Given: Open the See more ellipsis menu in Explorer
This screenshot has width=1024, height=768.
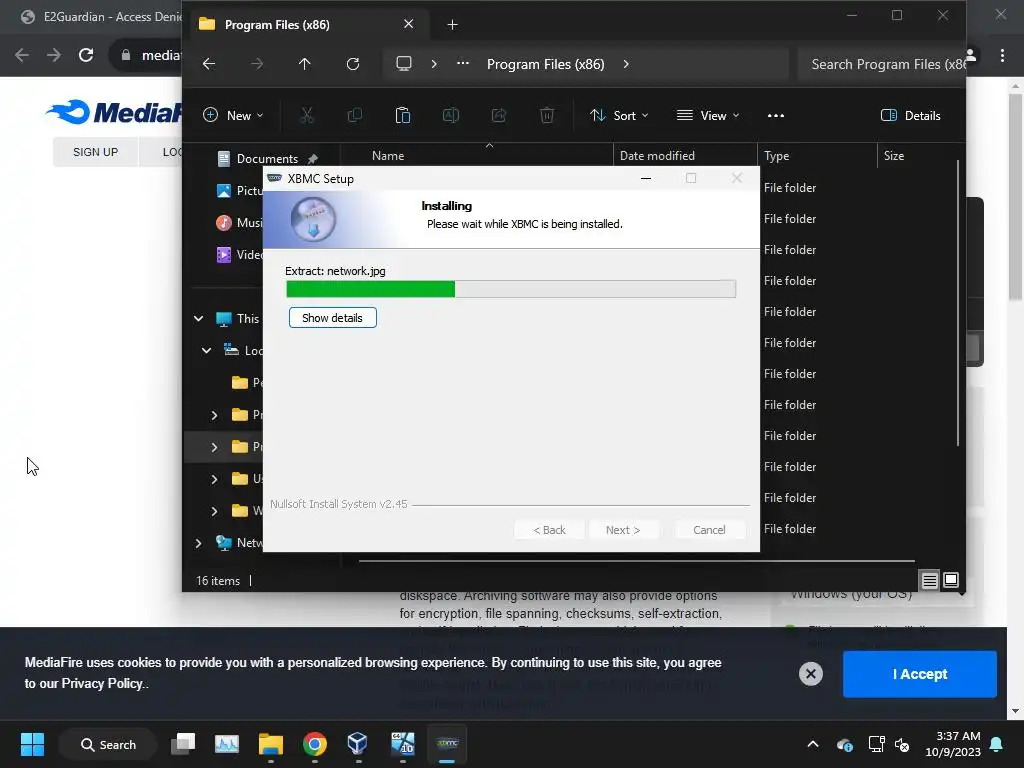Looking at the screenshot, I should pos(776,116).
